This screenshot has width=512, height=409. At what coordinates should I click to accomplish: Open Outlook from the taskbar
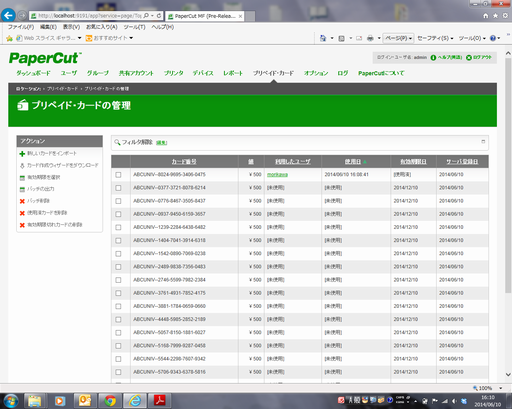(85, 400)
